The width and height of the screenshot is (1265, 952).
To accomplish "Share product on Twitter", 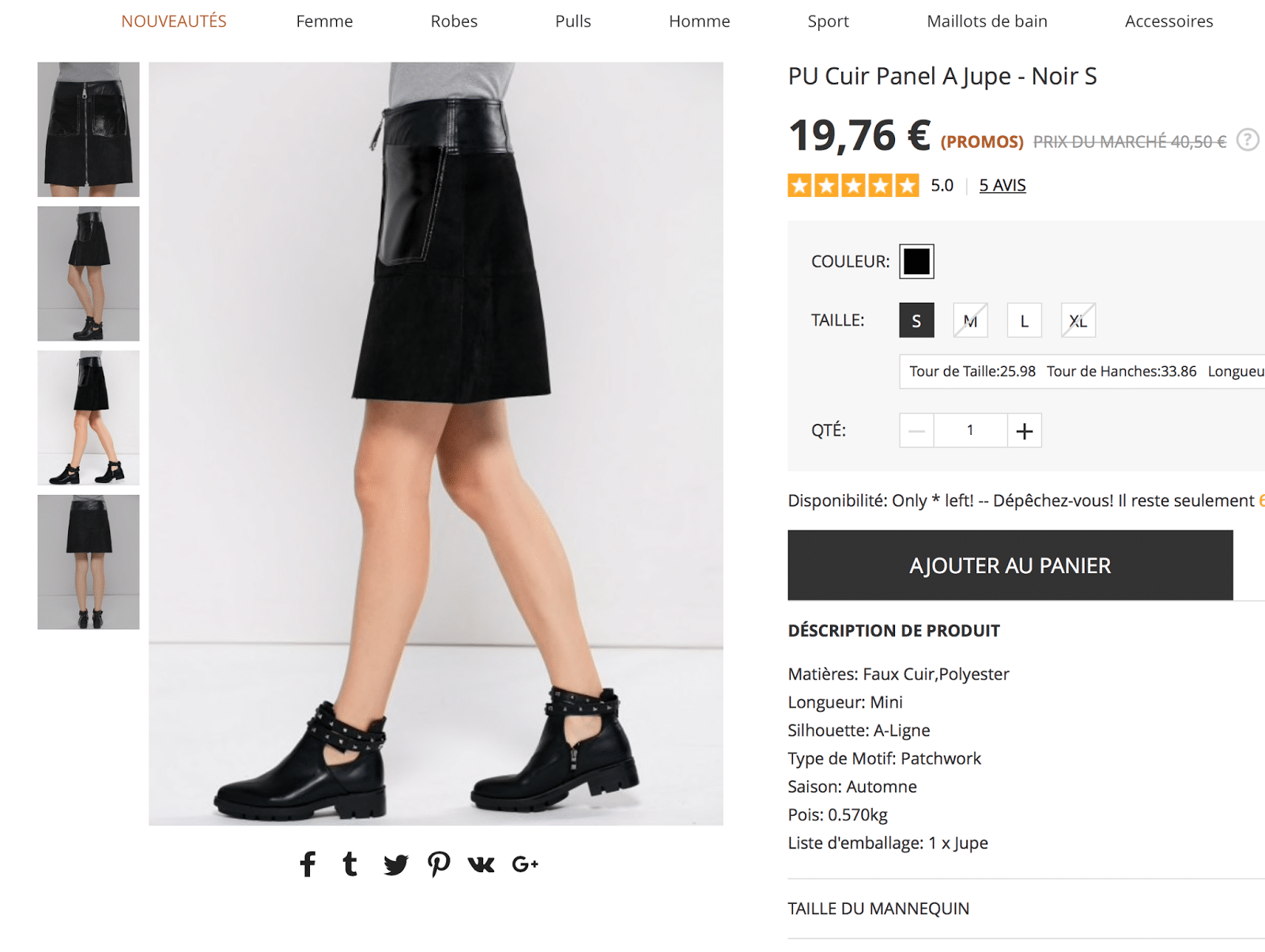I will (395, 865).
